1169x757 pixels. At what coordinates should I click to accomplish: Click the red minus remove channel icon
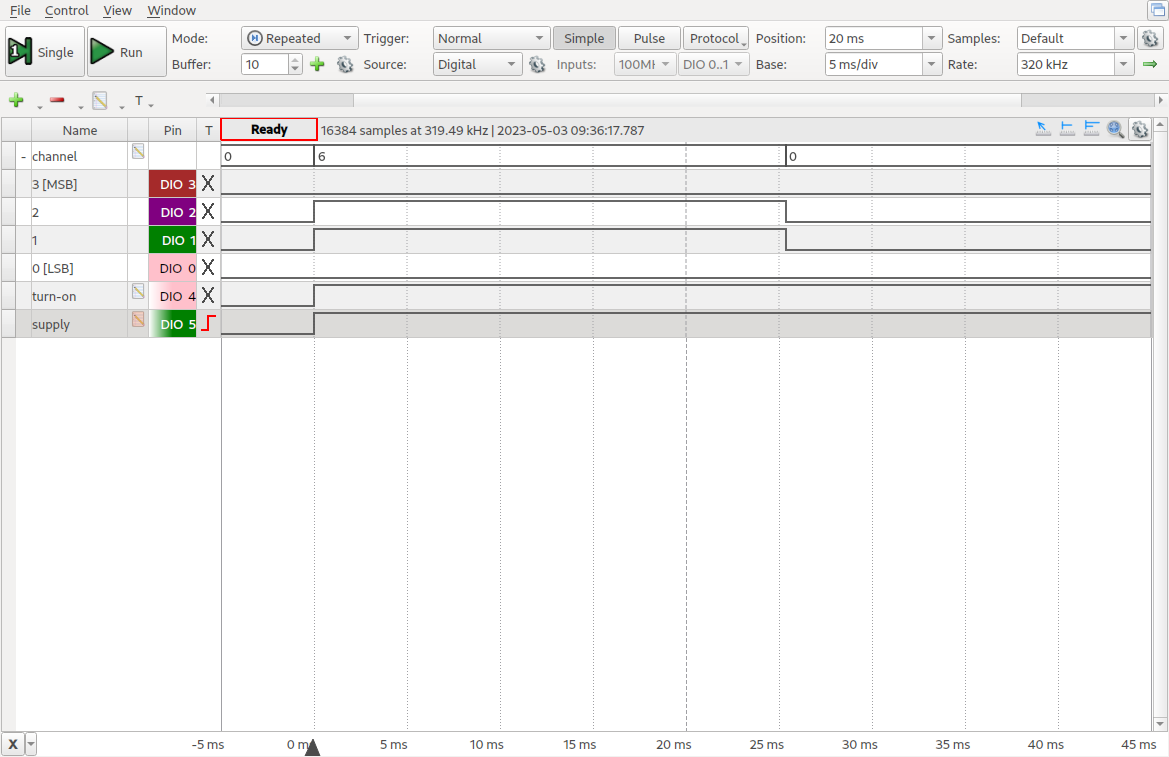(x=57, y=101)
